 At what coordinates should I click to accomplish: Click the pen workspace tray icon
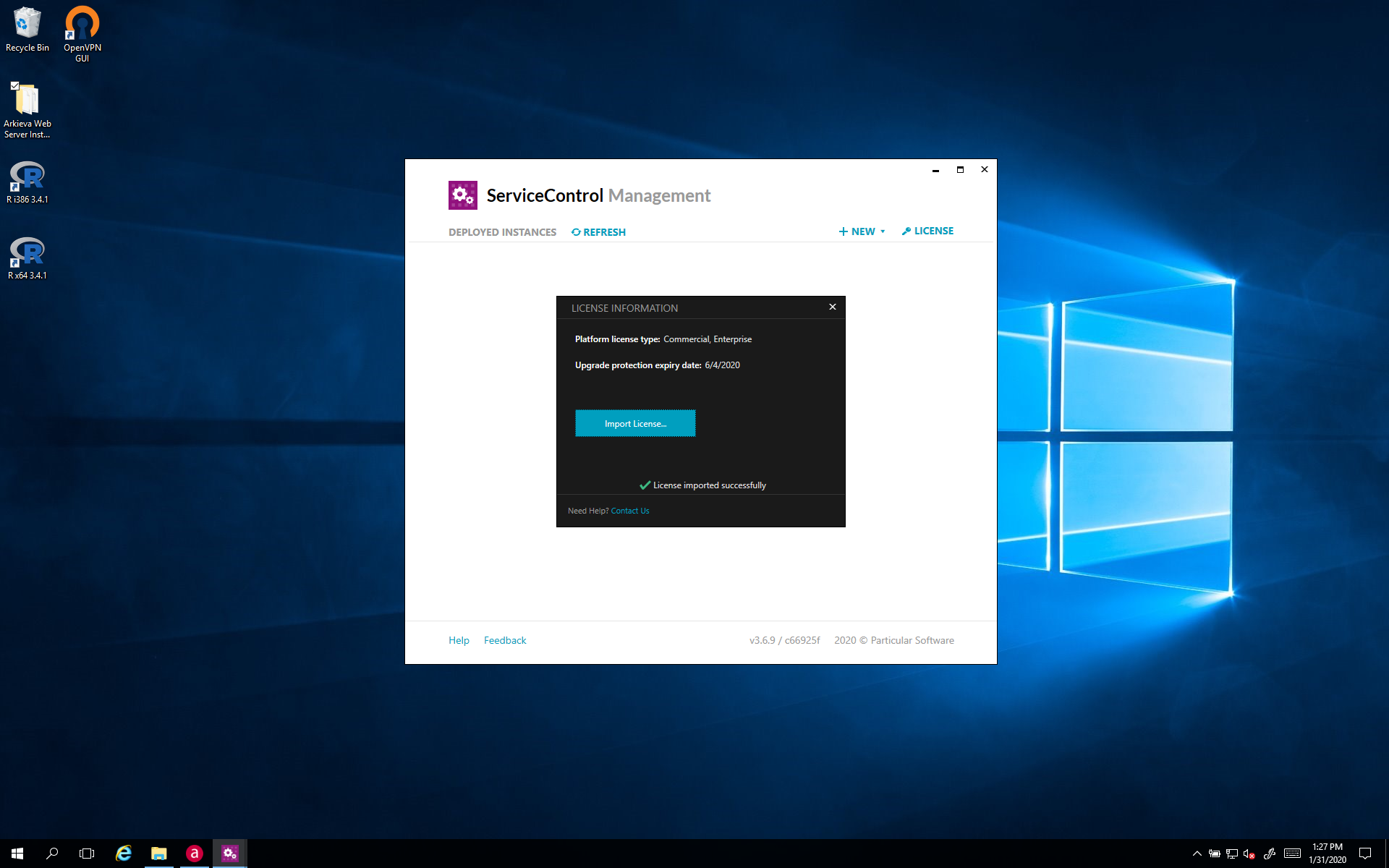point(1270,854)
